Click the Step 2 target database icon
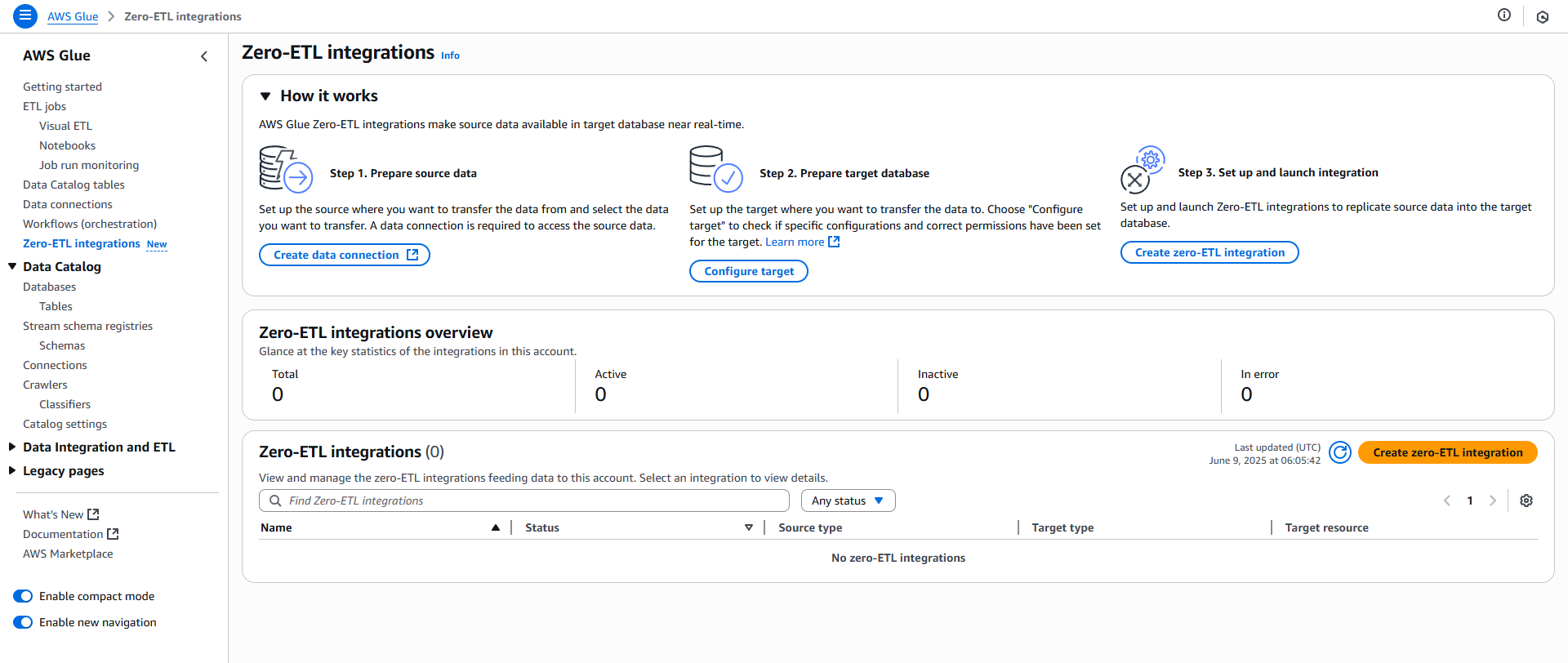 (x=716, y=169)
